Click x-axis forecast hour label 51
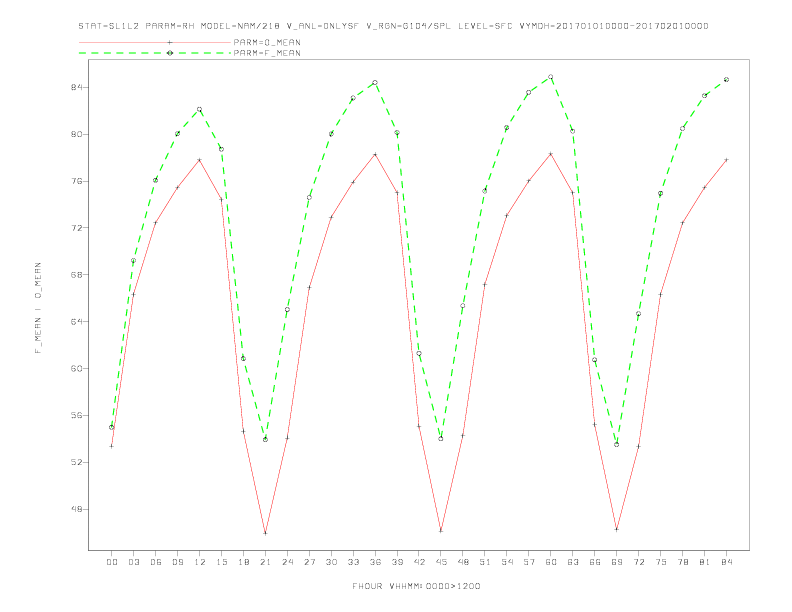792x612 pixels. [x=485, y=562]
